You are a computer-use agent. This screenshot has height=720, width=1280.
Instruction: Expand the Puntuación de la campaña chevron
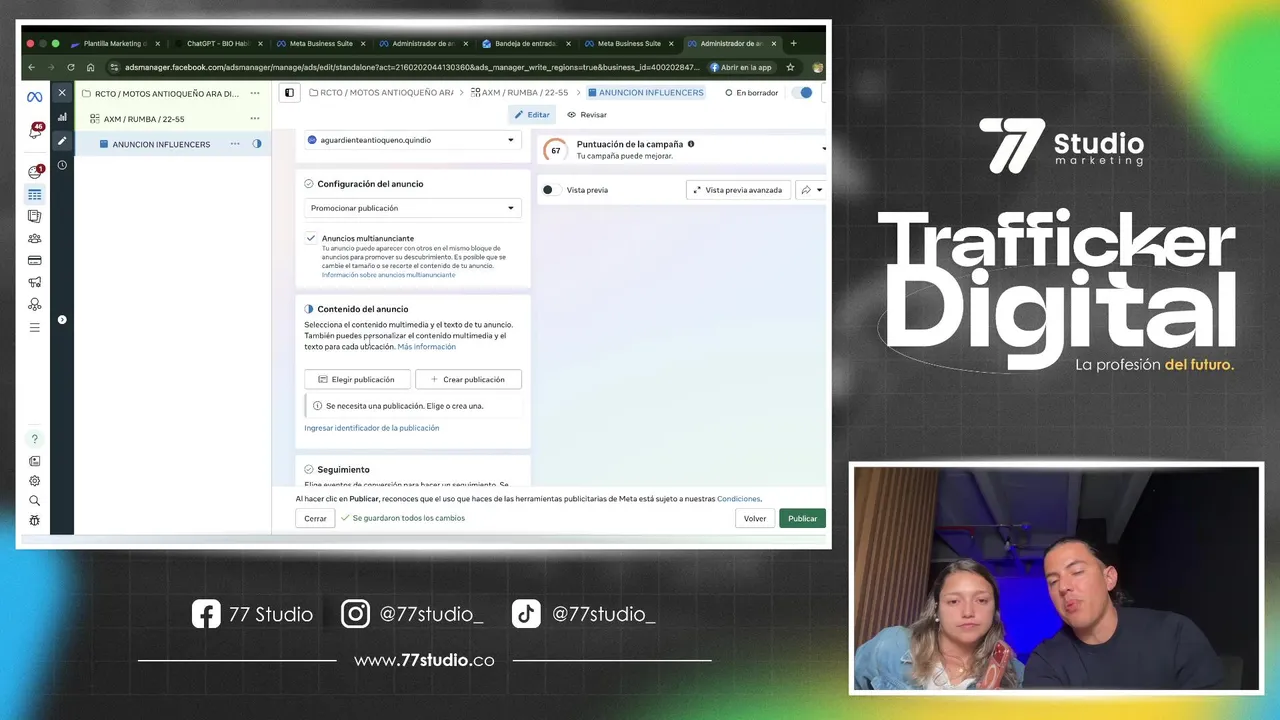pyautogui.click(x=824, y=149)
